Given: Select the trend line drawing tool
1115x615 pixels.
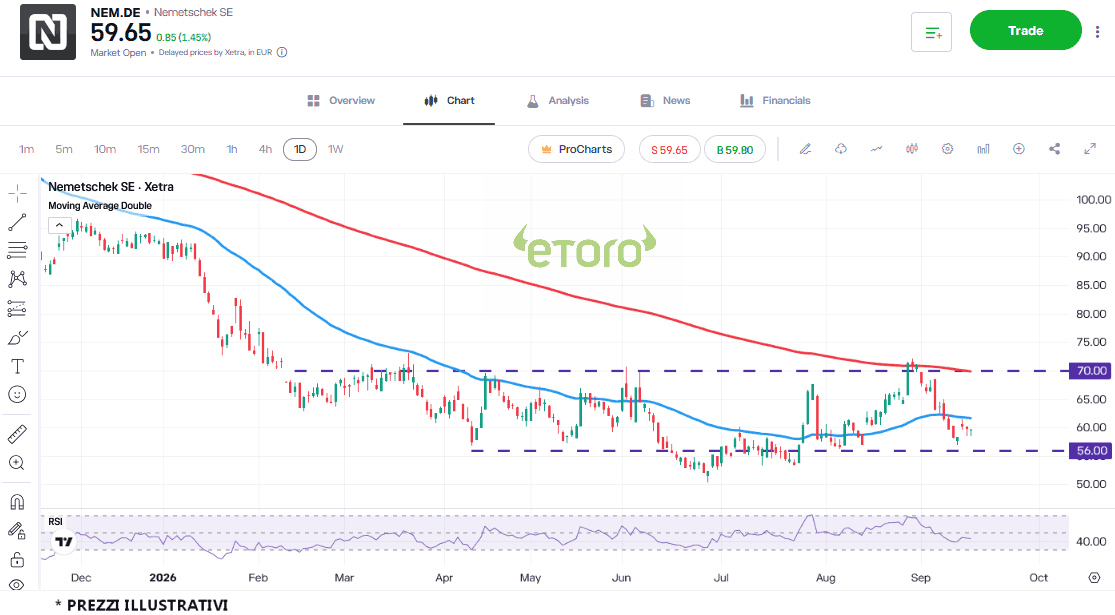Looking at the screenshot, I should (x=17, y=223).
